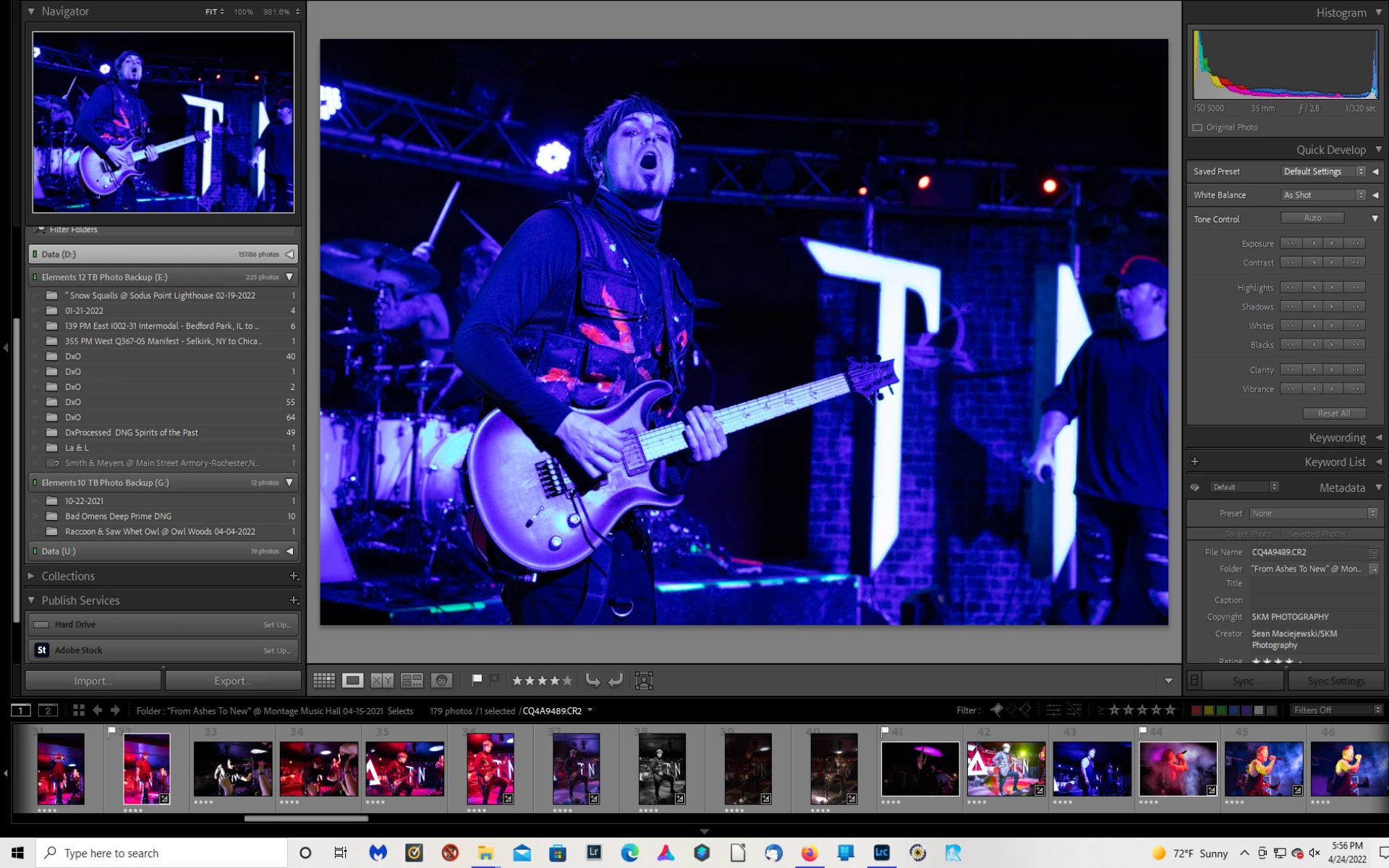
Task: Toggle the metadata eye icon
Action: point(1194,487)
